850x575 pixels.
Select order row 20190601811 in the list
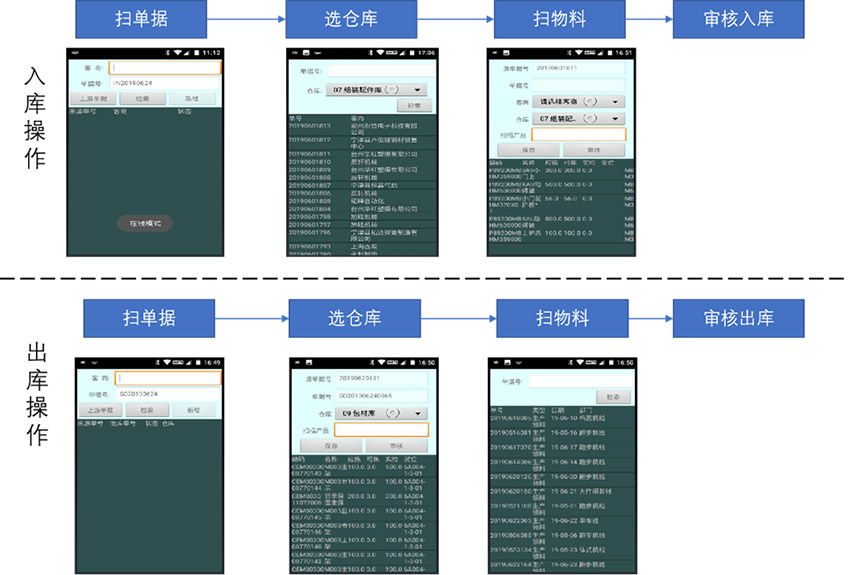(362, 154)
